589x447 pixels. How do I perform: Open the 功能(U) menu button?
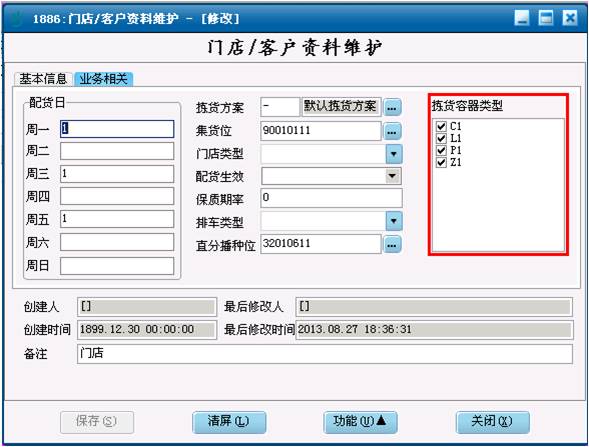coord(360,422)
